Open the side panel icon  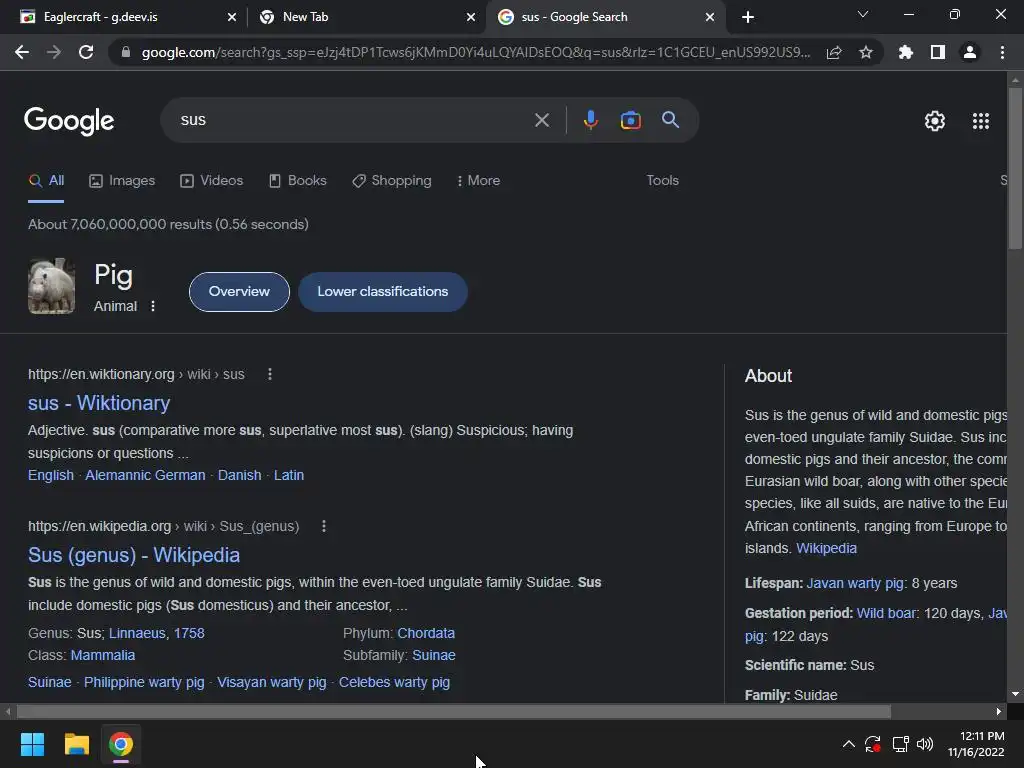(938, 52)
